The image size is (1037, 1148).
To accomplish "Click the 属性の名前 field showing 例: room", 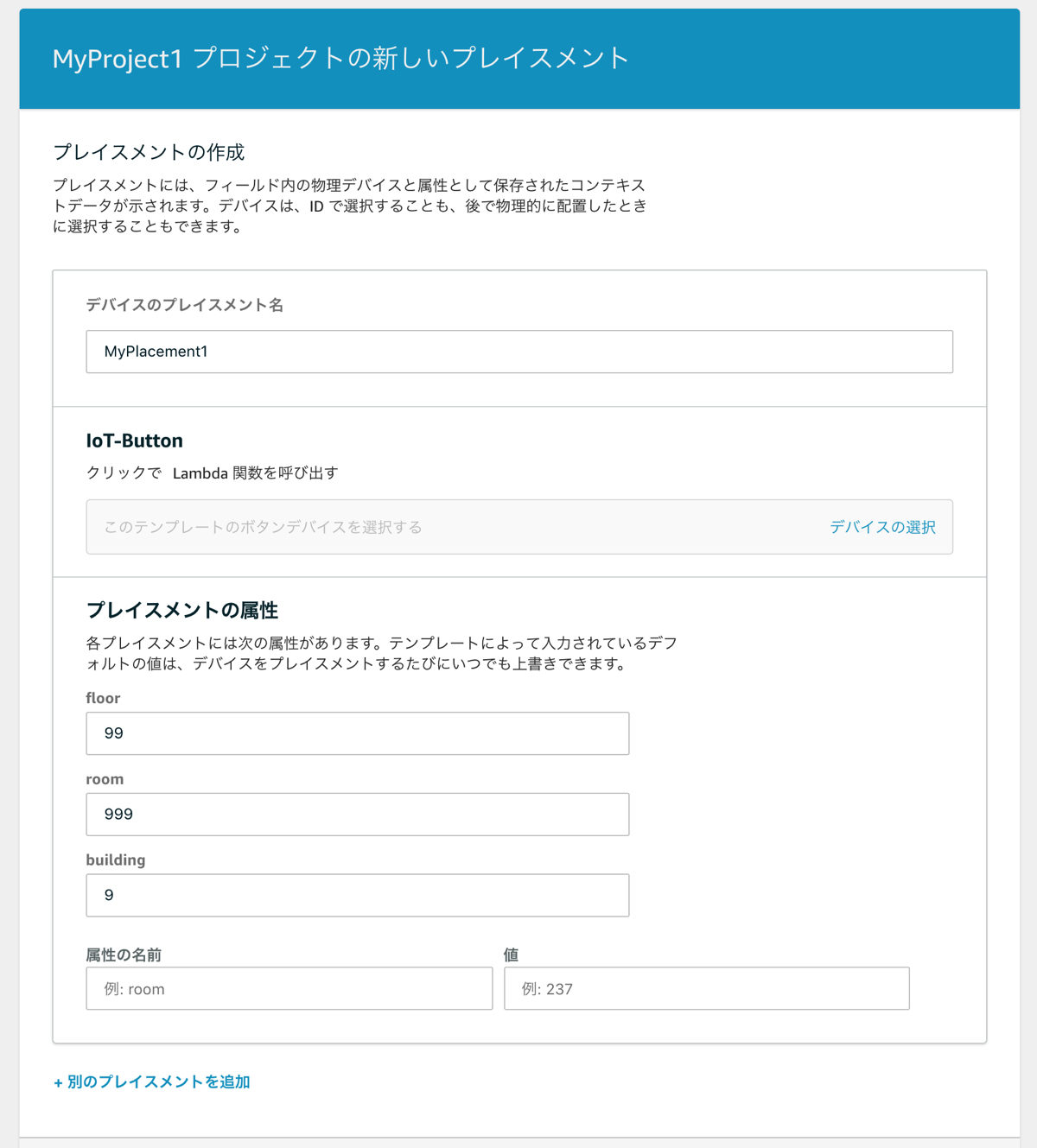I will tap(289, 988).
